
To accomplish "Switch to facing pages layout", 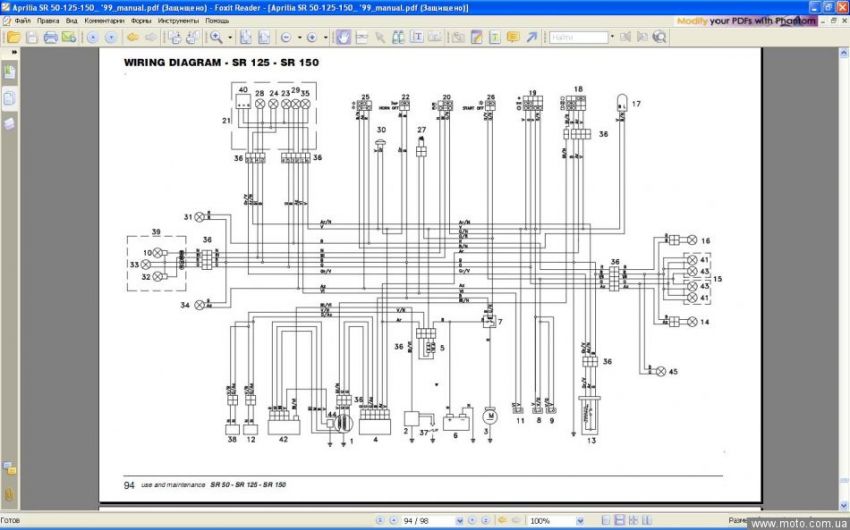I will (633, 520).
